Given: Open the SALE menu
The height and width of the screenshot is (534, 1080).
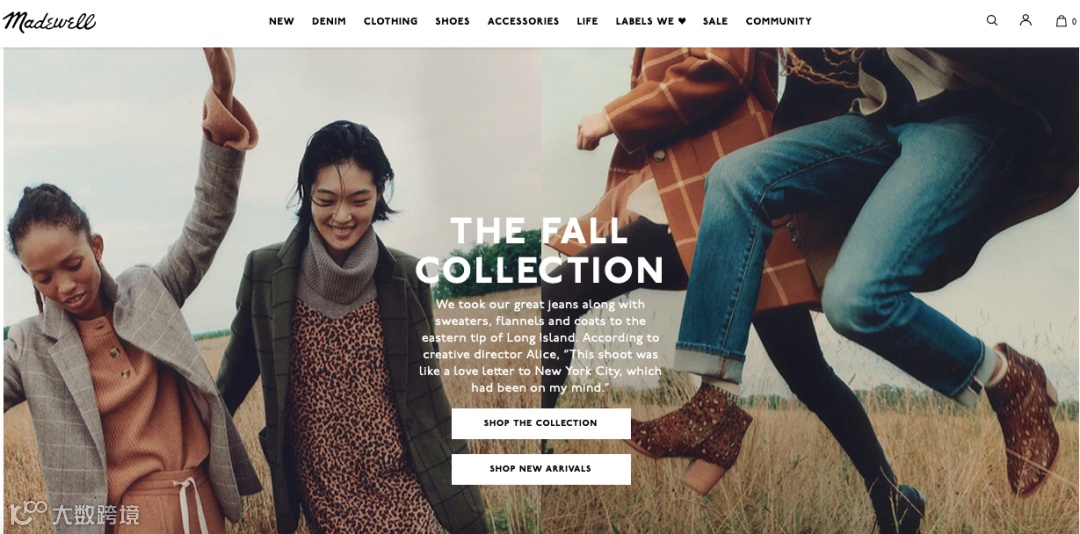Looking at the screenshot, I should coord(715,21).
